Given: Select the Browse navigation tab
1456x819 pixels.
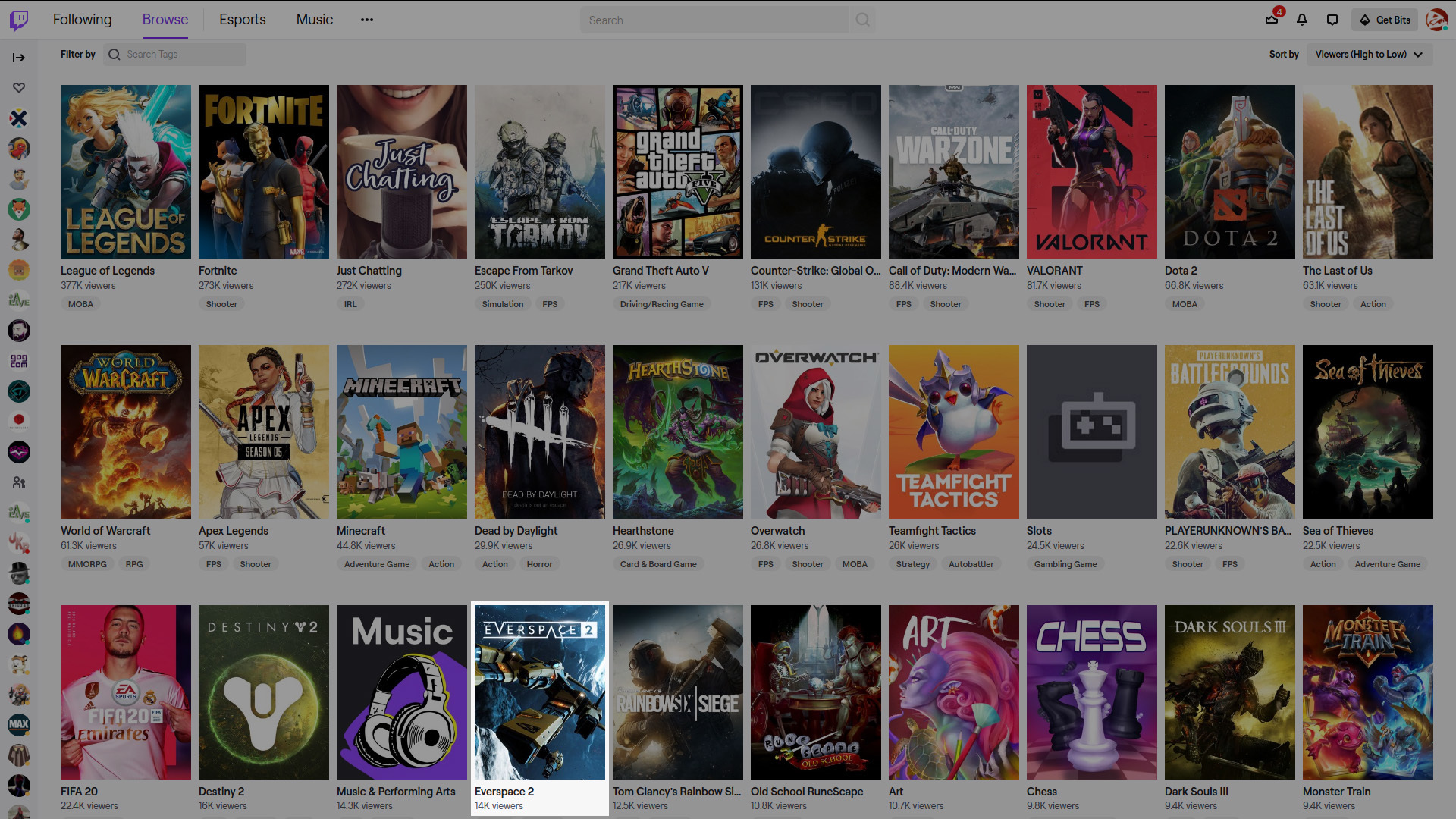Looking at the screenshot, I should [x=164, y=20].
